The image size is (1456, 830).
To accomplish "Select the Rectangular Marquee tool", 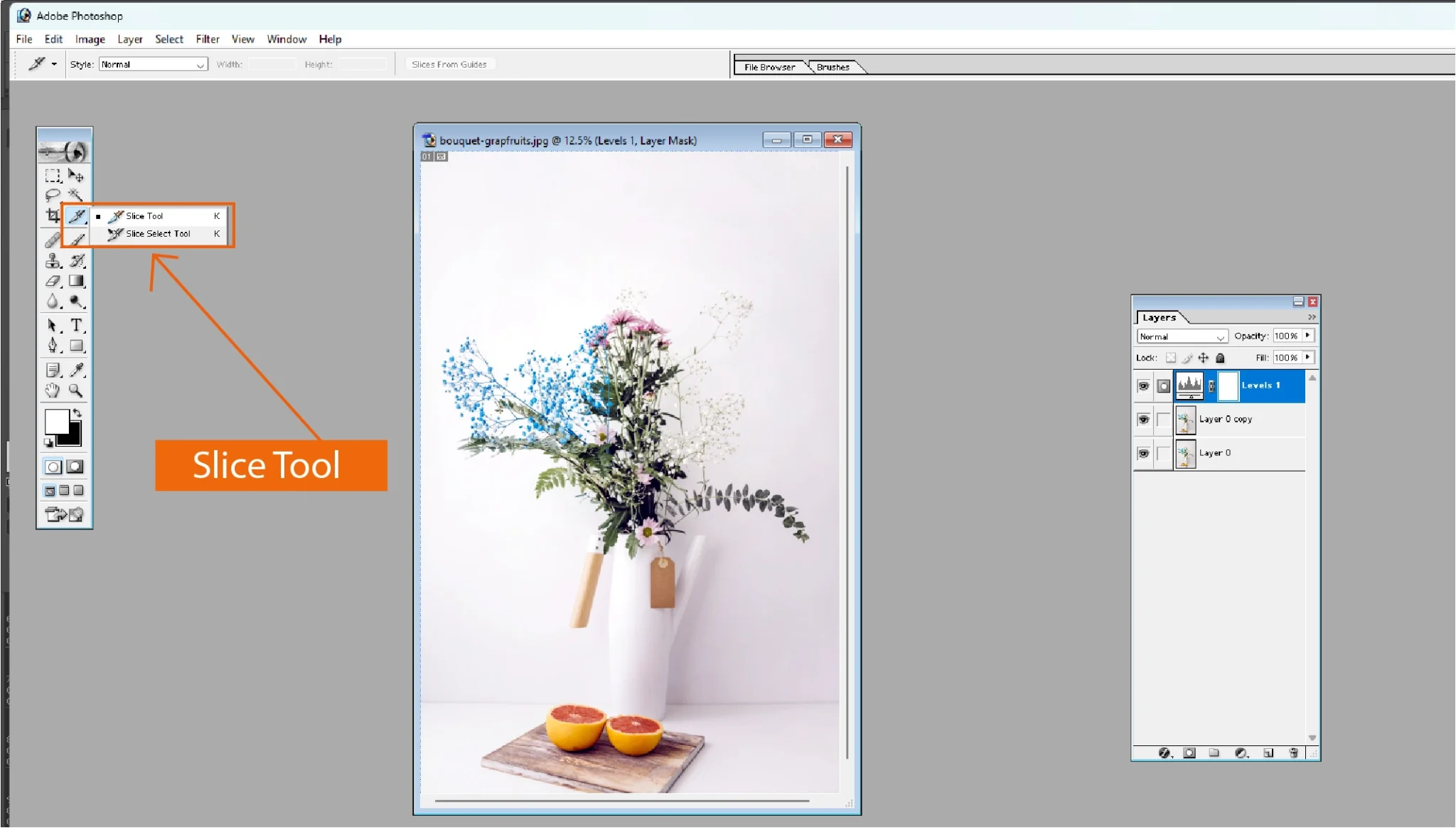I will point(53,175).
